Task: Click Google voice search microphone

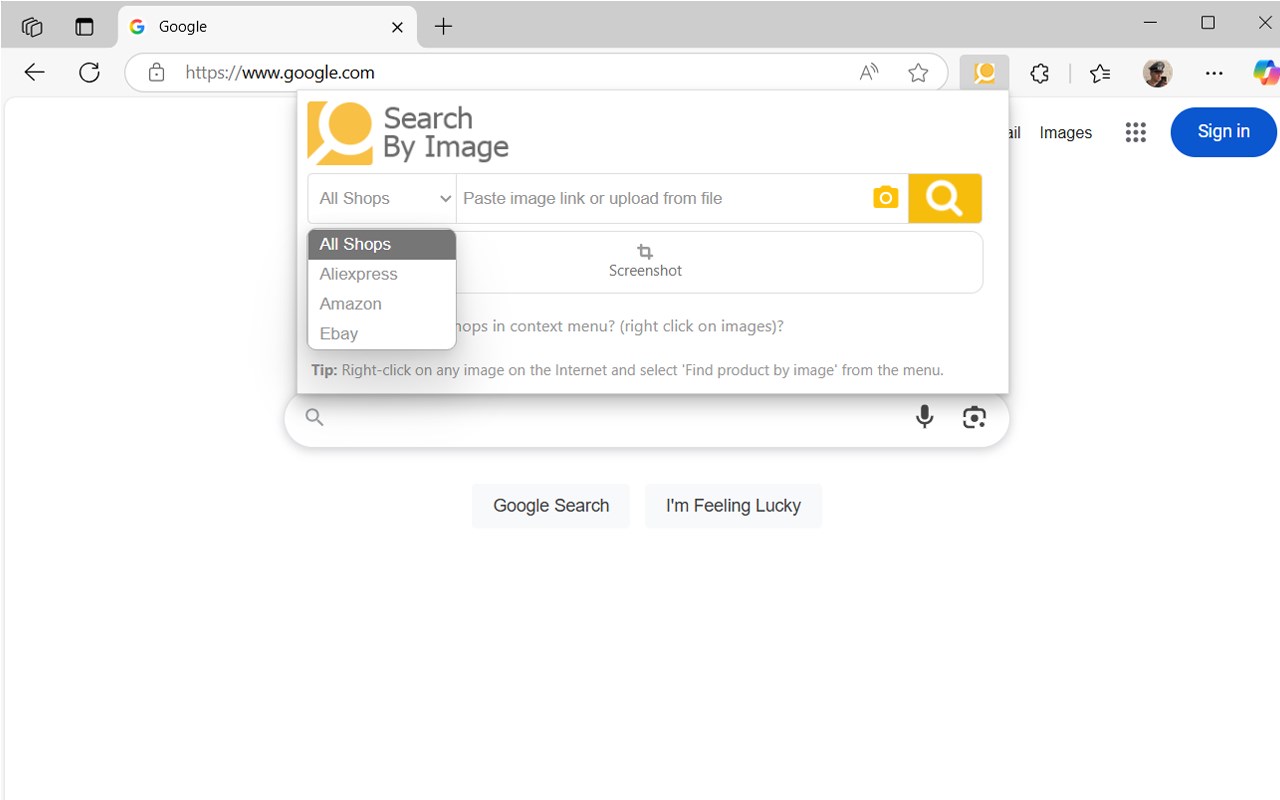Action: (x=924, y=417)
